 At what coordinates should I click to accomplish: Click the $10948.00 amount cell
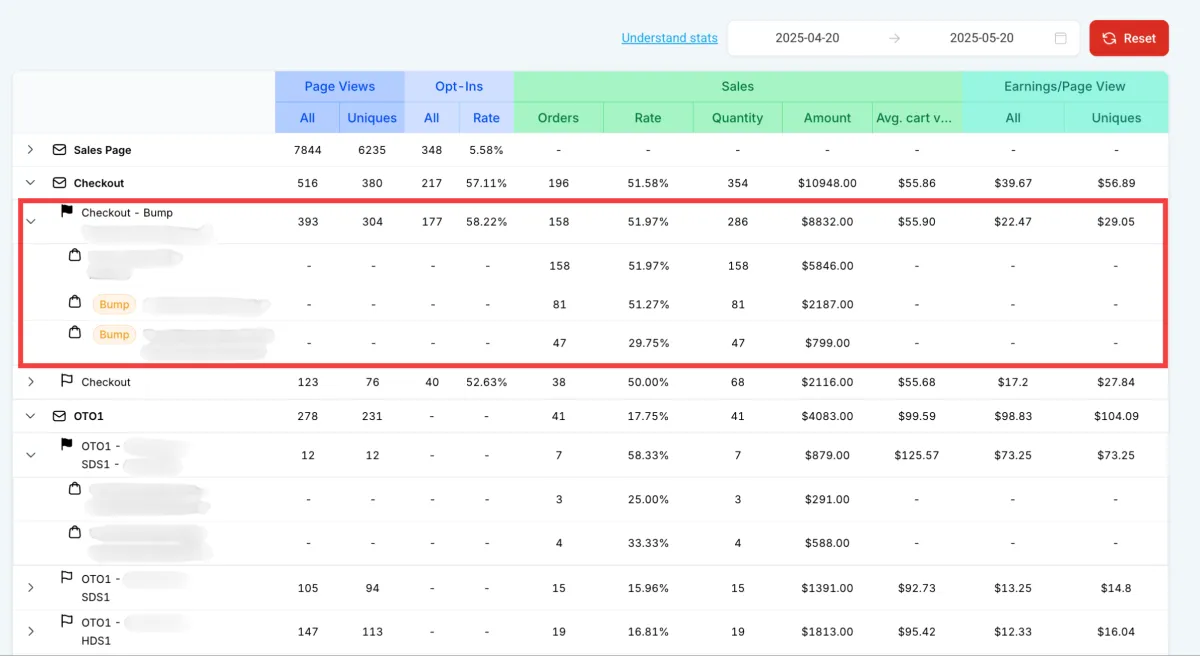point(828,183)
